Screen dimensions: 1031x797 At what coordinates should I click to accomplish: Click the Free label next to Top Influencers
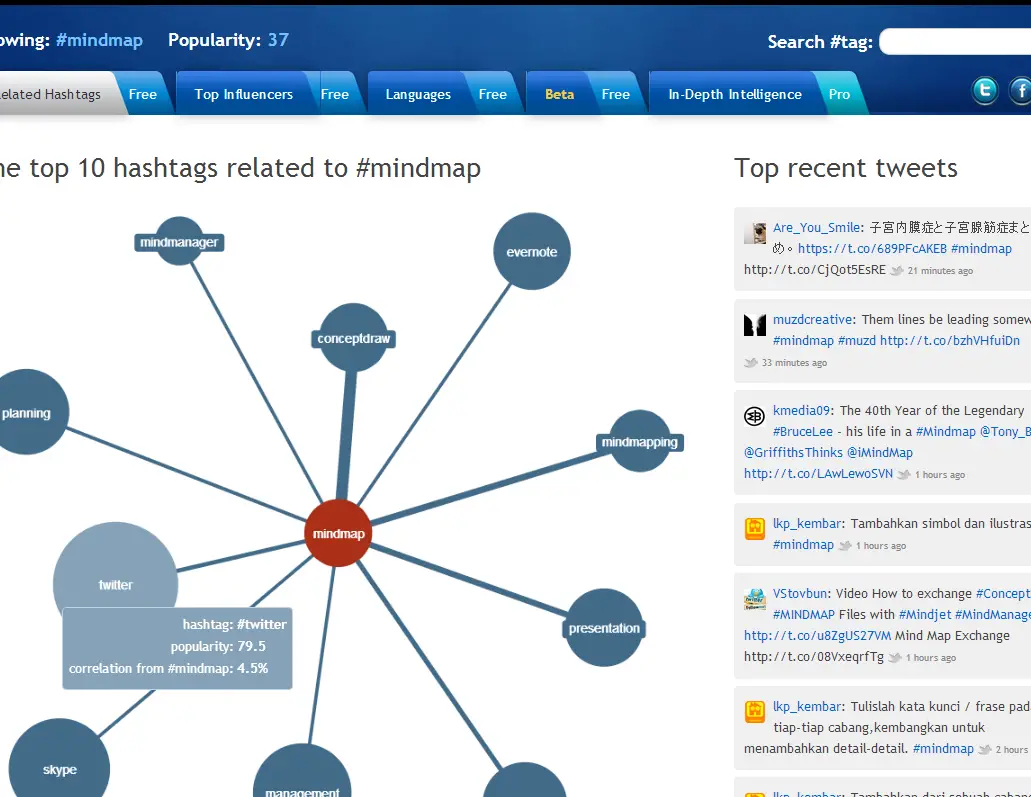pyautogui.click(x=335, y=94)
